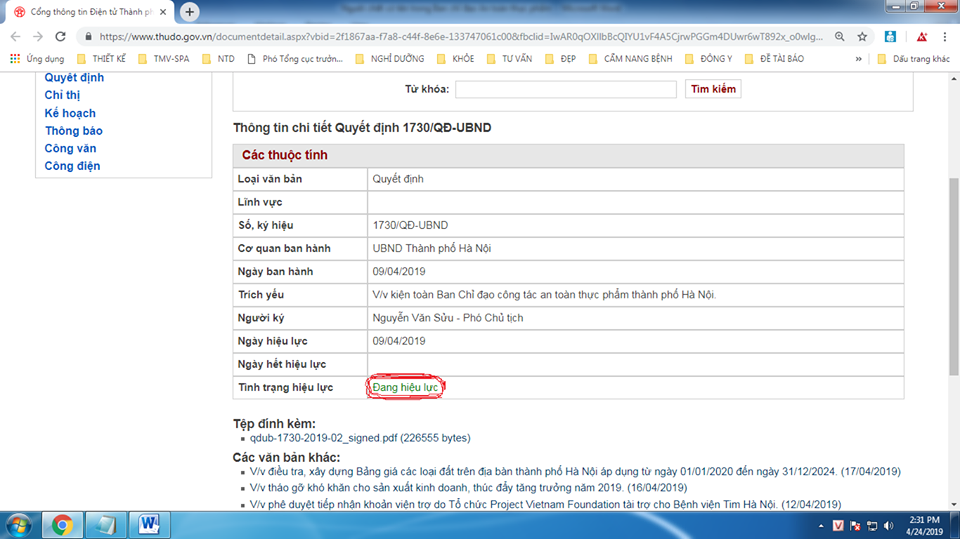Click the Tìm kiếm button
Image resolution: width=960 pixels, height=539 pixels.
[713, 89]
